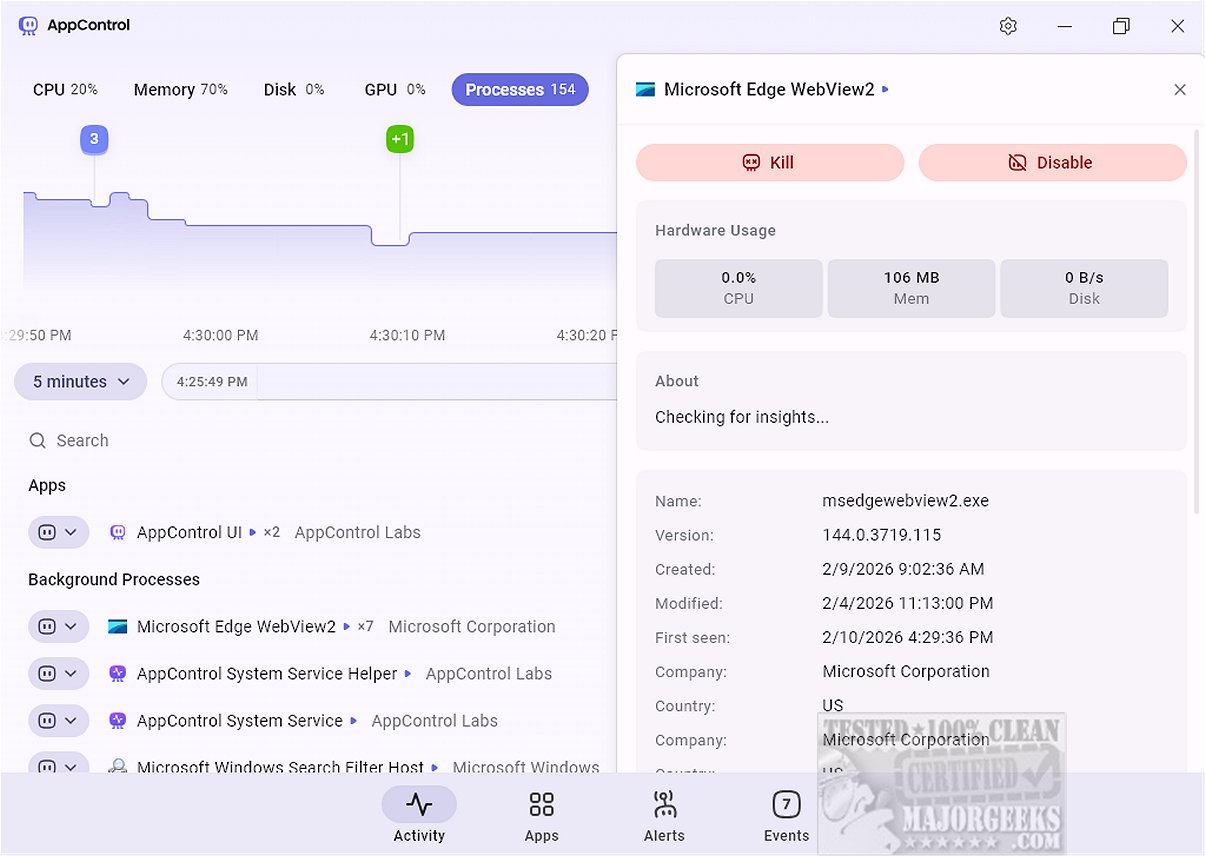Open the settings gear icon
The height and width of the screenshot is (856, 1205).
(x=1008, y=26)
